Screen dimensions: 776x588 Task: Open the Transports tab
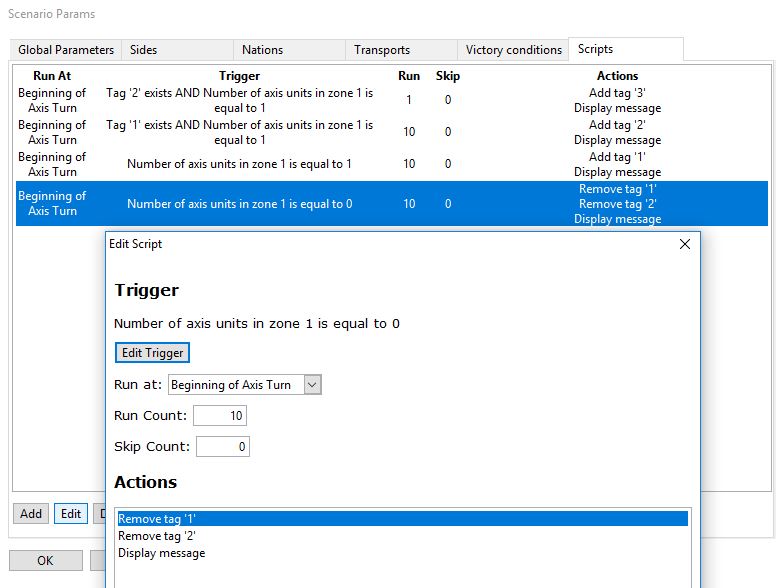pos(382,50)
